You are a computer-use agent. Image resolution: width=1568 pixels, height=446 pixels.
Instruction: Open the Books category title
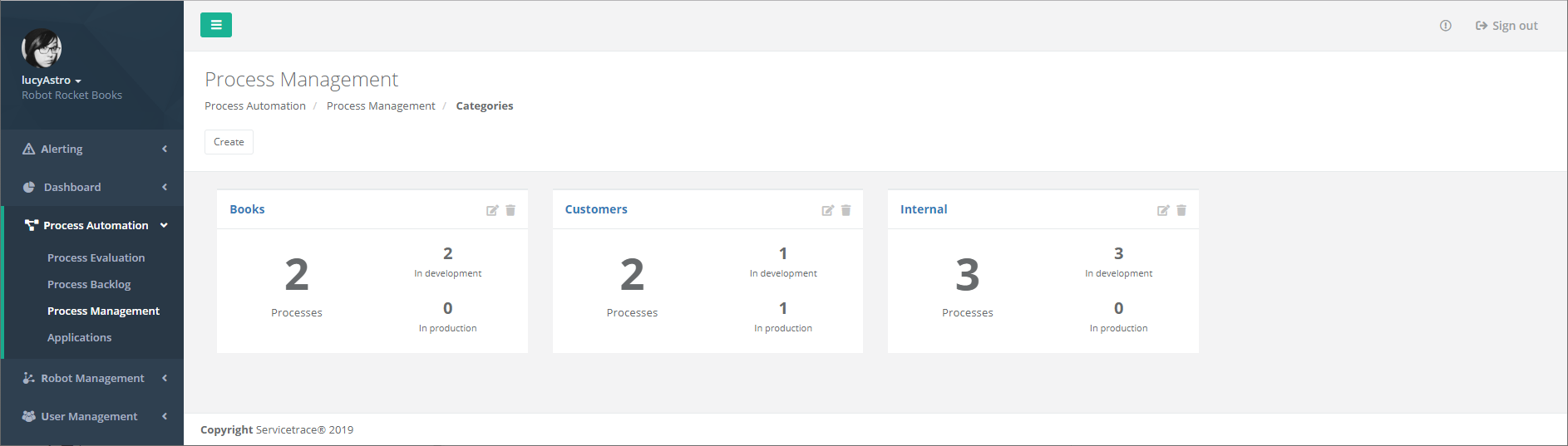(247, 209)
